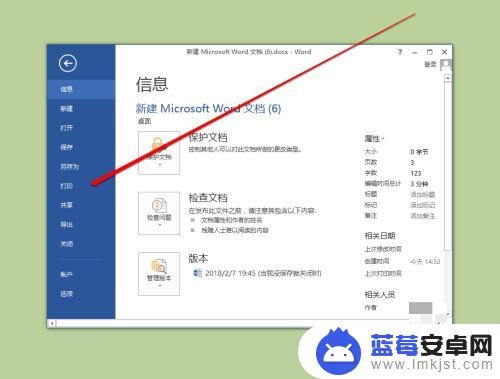
Task: Click the 今天 14:52 creation time value
Action: pos(425,262)
